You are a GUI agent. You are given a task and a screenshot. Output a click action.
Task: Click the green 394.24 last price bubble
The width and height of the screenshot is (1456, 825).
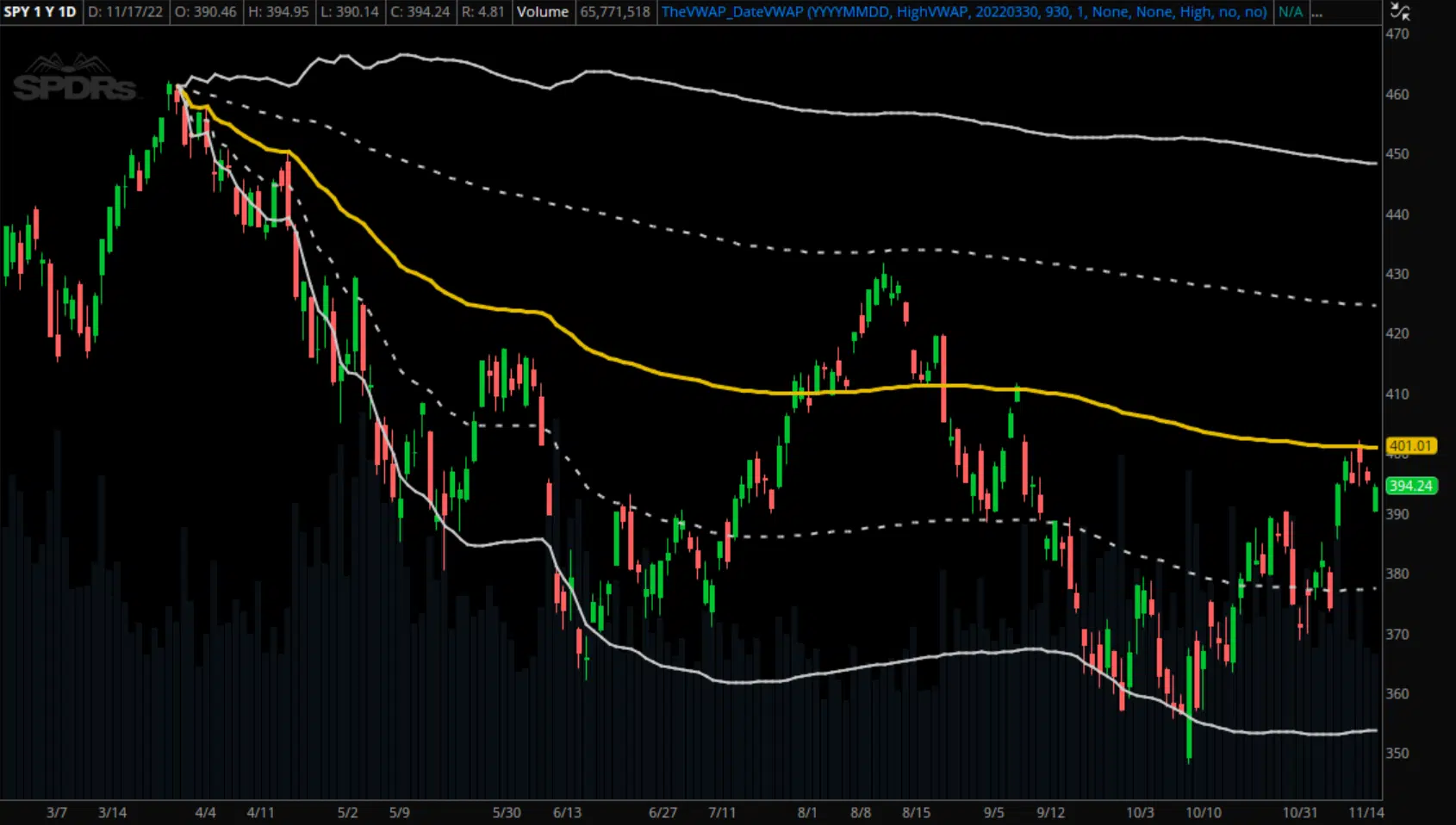pos(1411,486)
